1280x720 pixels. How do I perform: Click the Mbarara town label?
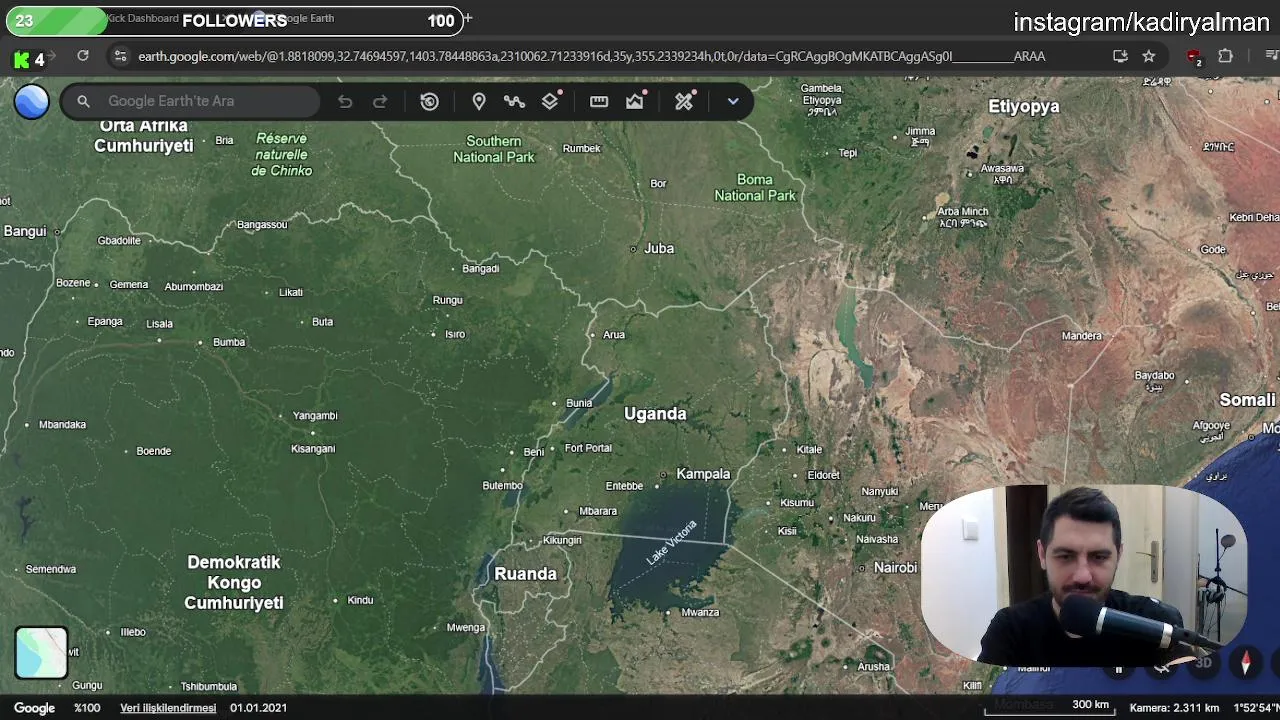pyautogui.click(x=598, y=511)
